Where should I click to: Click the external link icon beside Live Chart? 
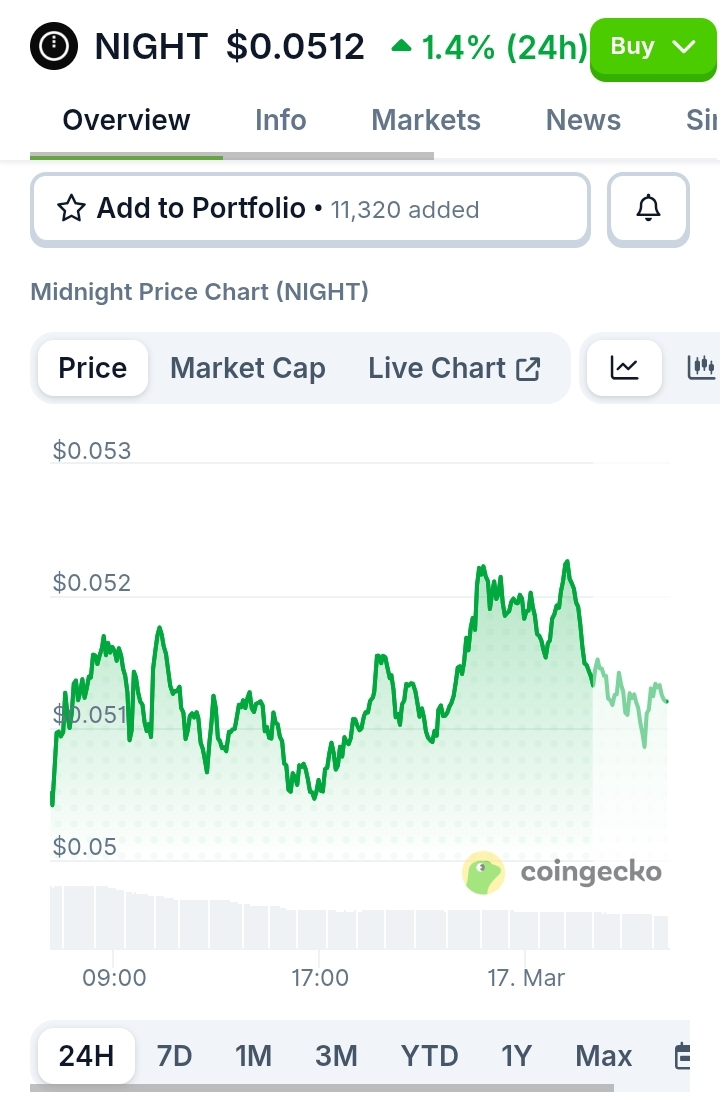coord(528,369)
